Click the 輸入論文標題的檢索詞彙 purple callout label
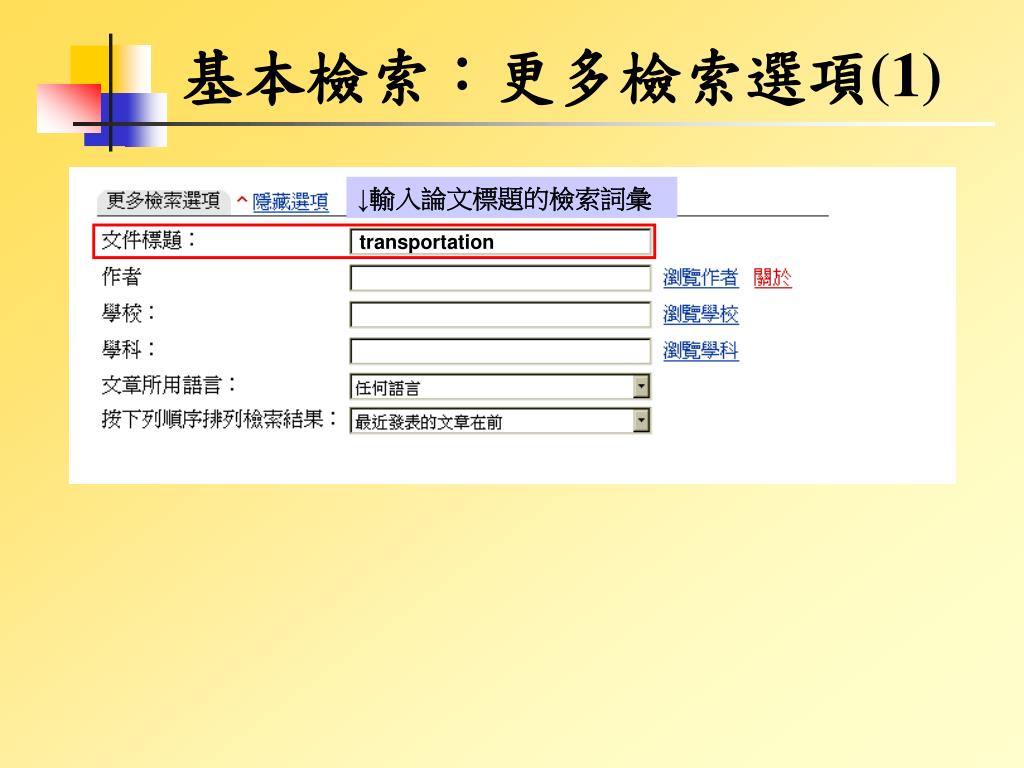Screen dimensions: 1024x768 click(x=511, y=198)
